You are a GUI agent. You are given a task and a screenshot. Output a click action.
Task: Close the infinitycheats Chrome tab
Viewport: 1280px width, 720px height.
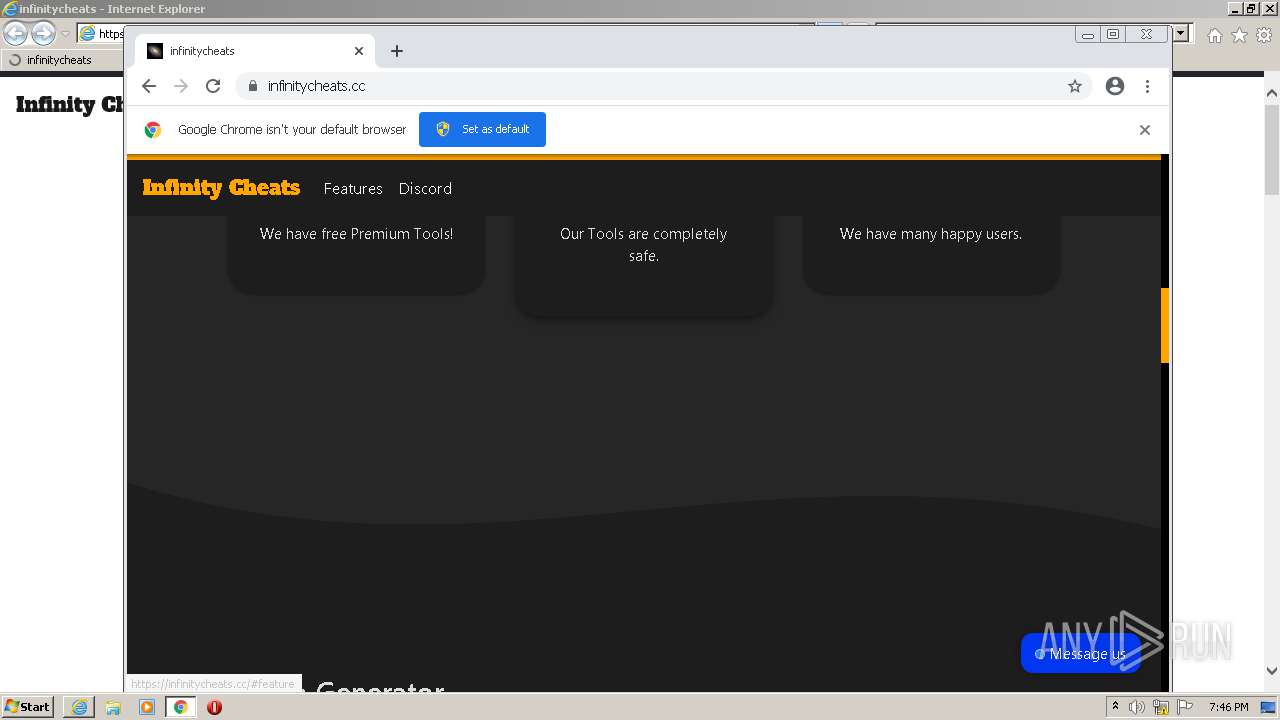point(359,51)
